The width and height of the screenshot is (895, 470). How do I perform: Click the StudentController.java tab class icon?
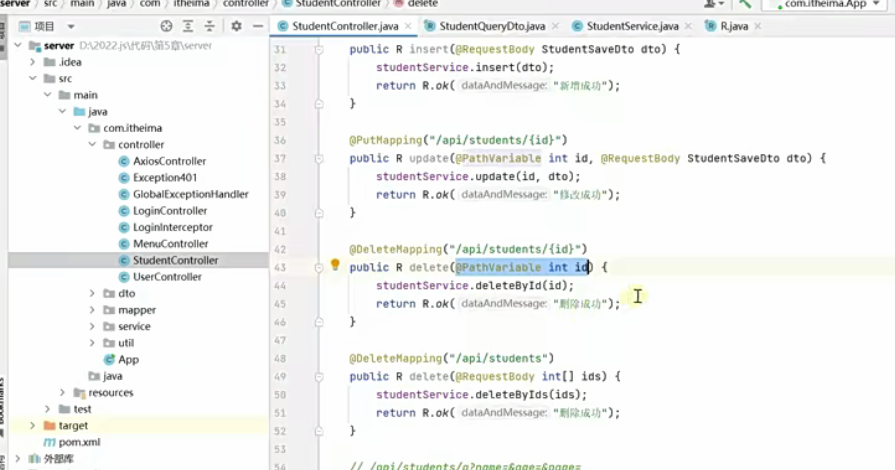[283, 26]
